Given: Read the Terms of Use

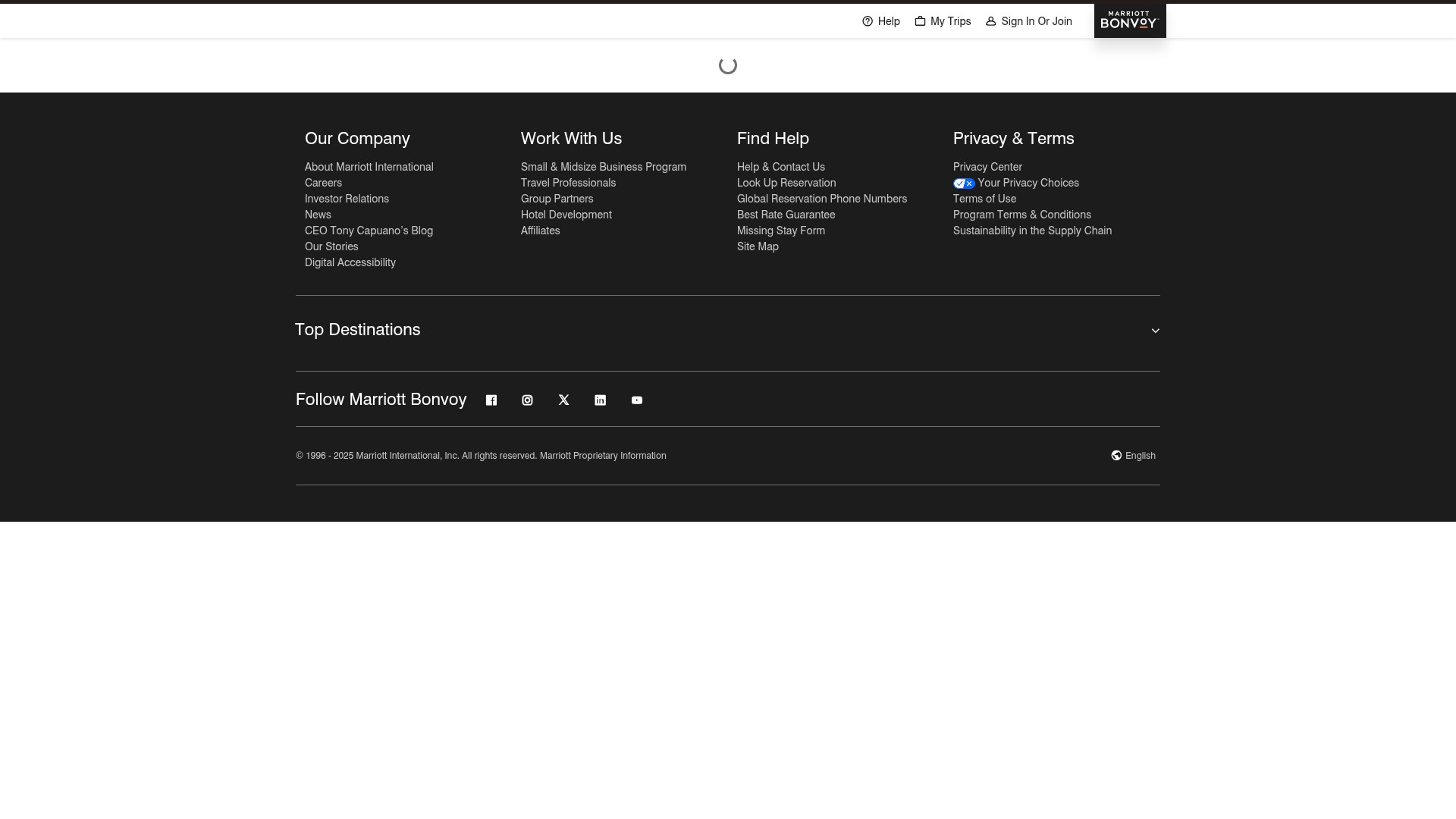Looking at the screenshot, I should click(x=984, y=199).
